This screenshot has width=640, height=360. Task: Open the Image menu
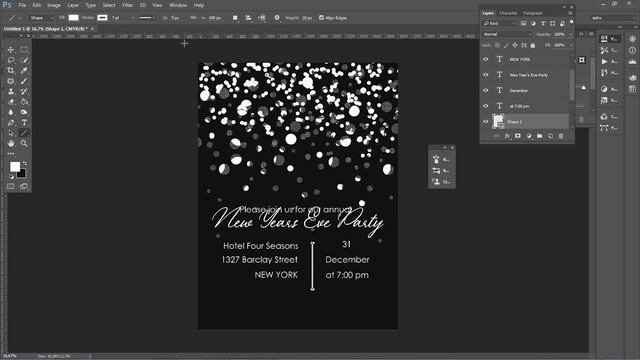pos(54,5)
